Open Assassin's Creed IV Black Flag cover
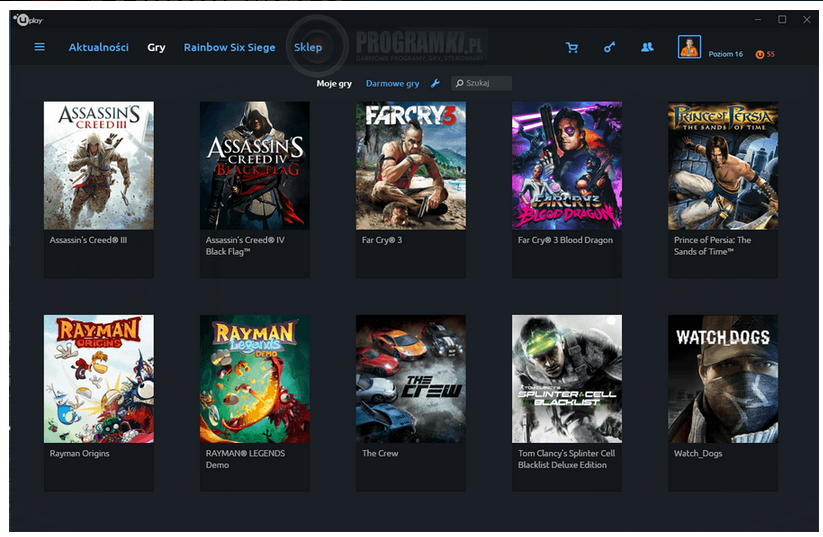 255,165
